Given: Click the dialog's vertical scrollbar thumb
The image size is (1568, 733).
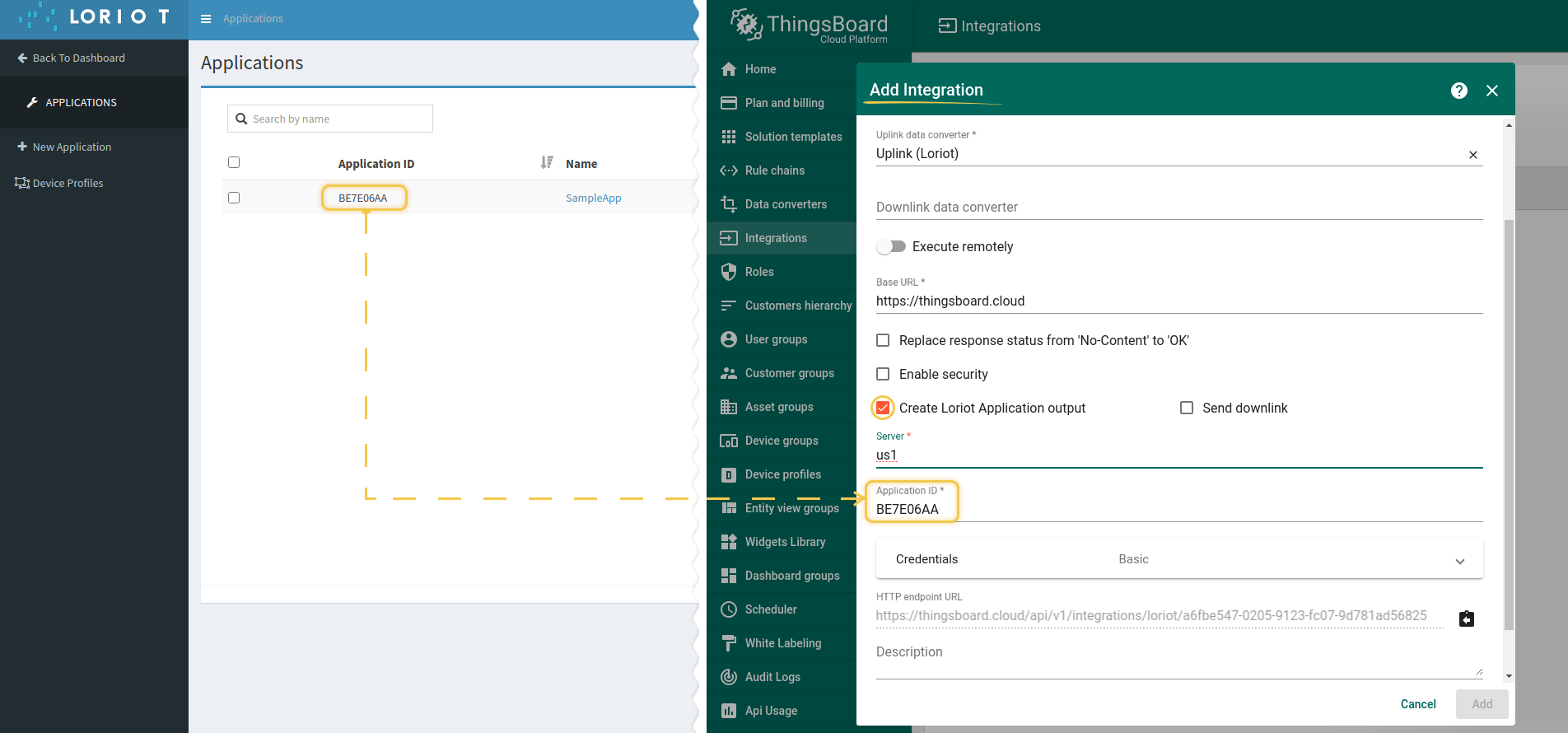Looking at the screenshot, I should (1509, 424).
